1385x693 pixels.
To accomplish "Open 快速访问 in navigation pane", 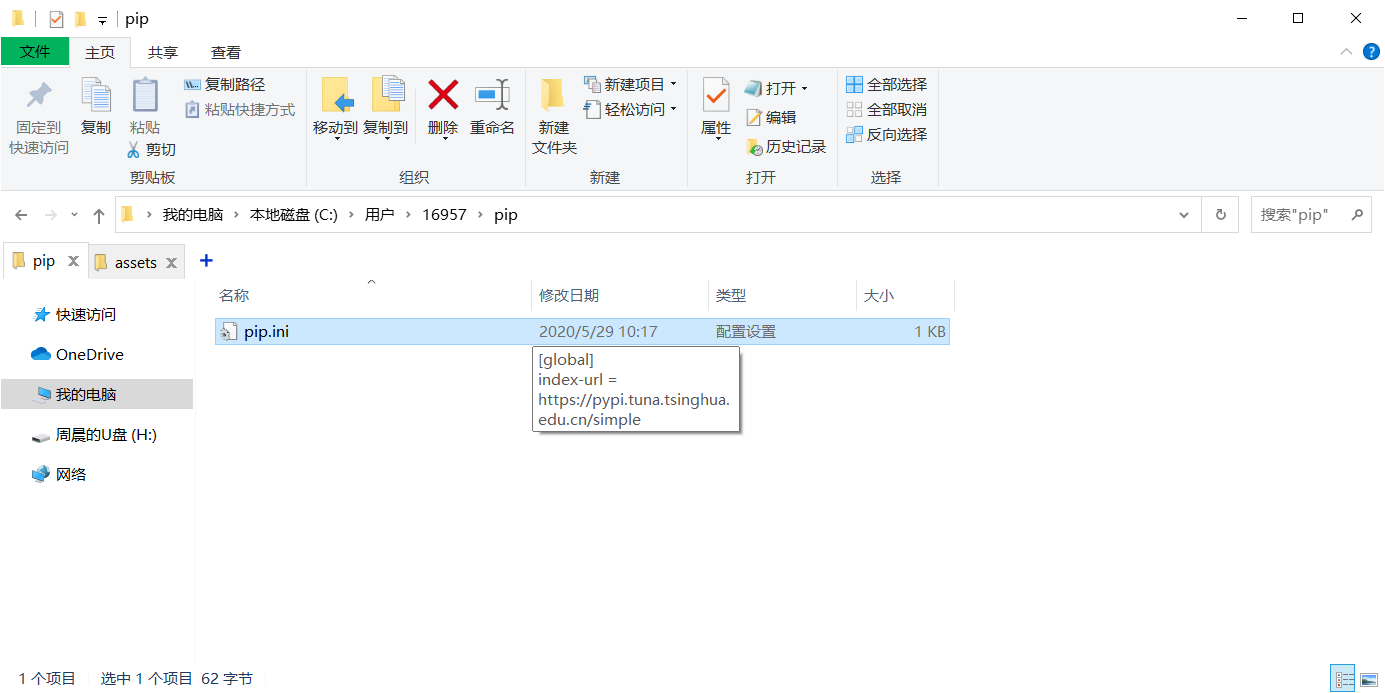I will coord(86,315).
